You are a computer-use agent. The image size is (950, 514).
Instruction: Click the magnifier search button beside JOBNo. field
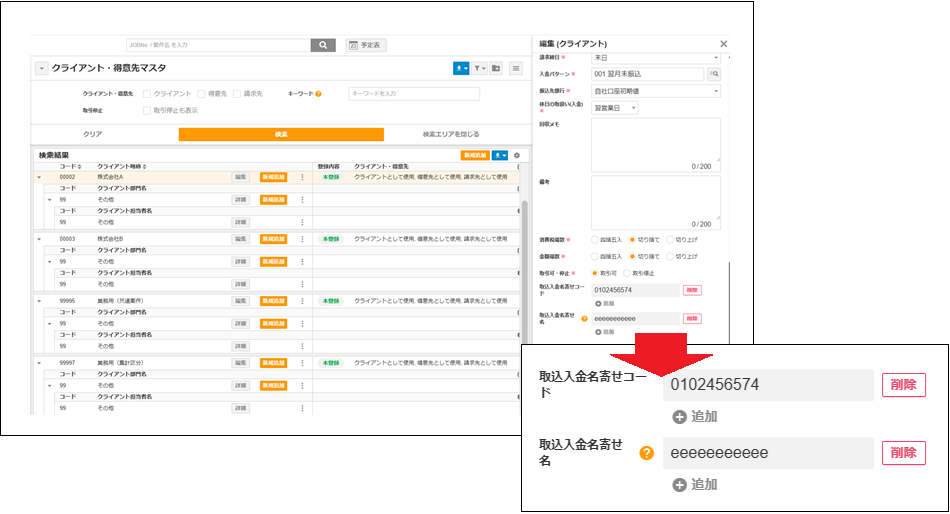(x=323, y=45)
